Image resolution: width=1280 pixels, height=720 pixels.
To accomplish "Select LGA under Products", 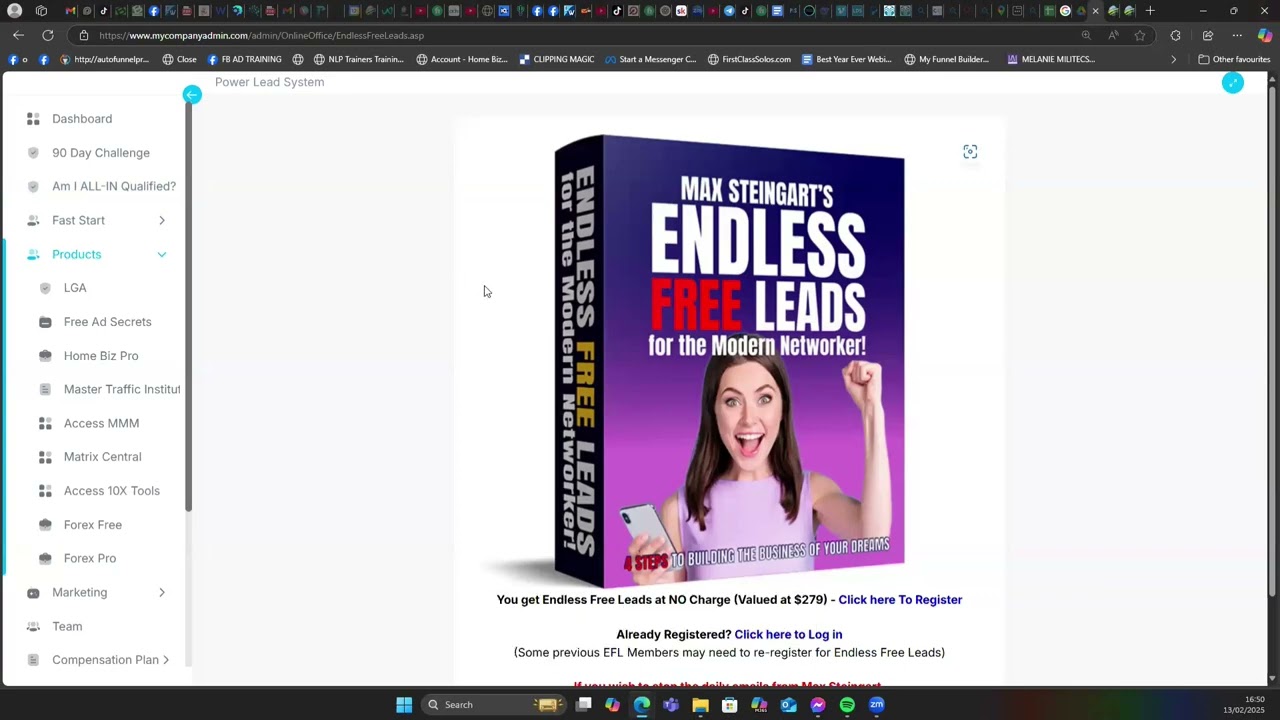I will click(x=75, y=288).
